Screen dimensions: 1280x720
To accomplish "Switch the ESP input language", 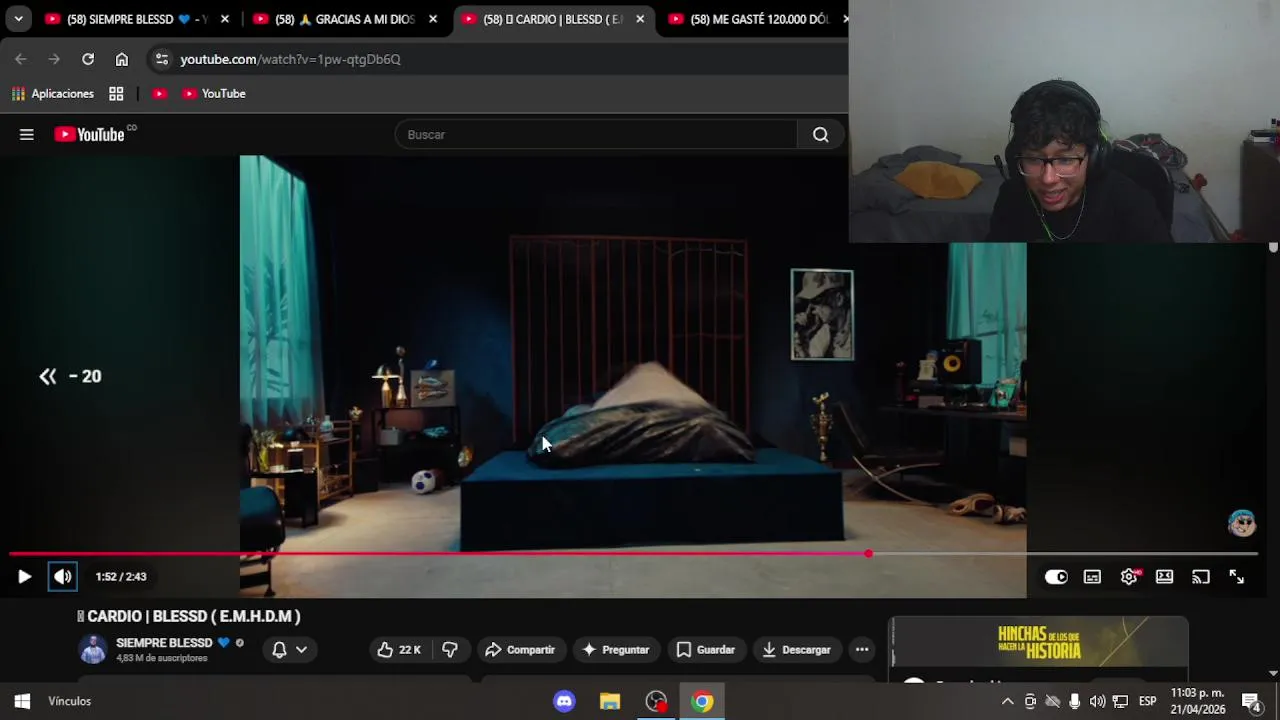I will tap(1148, 701).
